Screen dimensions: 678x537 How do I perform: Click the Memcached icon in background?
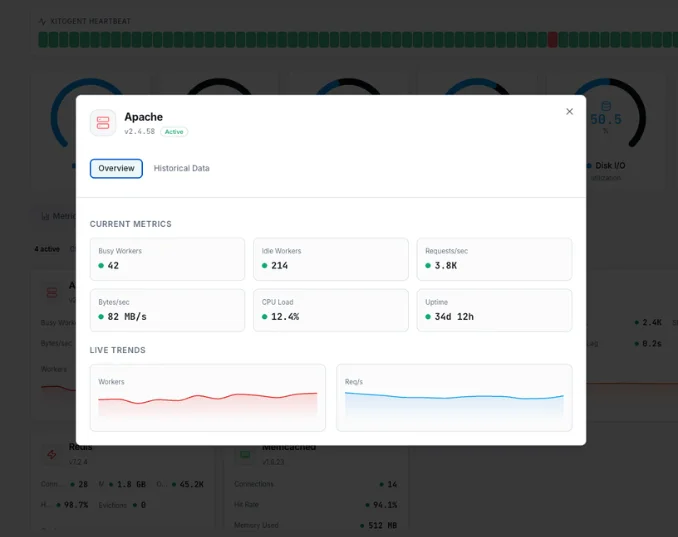(245, 454)
